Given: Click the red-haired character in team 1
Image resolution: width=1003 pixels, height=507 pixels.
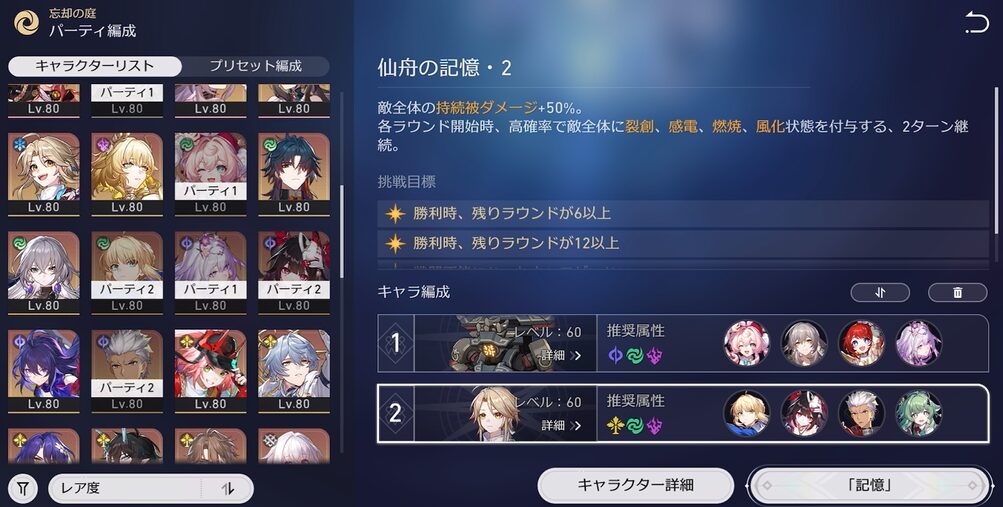Looking at the screenshot, I should click(861, 343).
